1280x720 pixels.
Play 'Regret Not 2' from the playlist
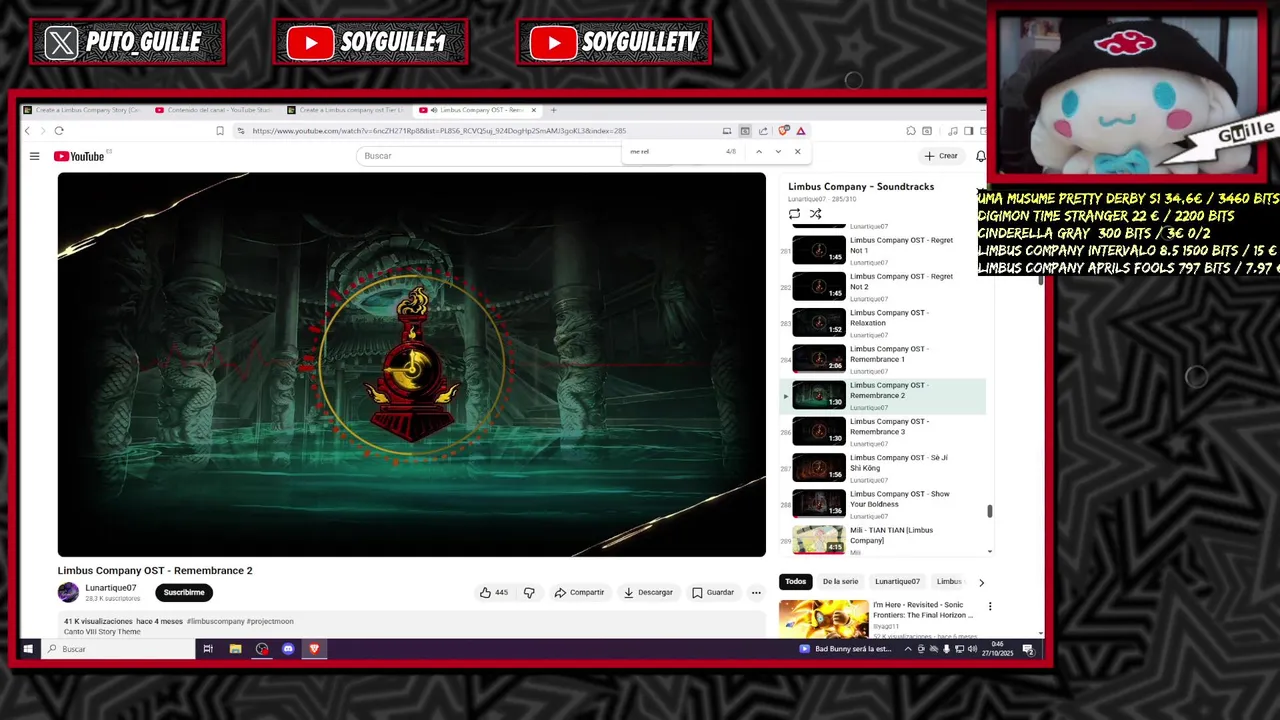click(883, 286)
